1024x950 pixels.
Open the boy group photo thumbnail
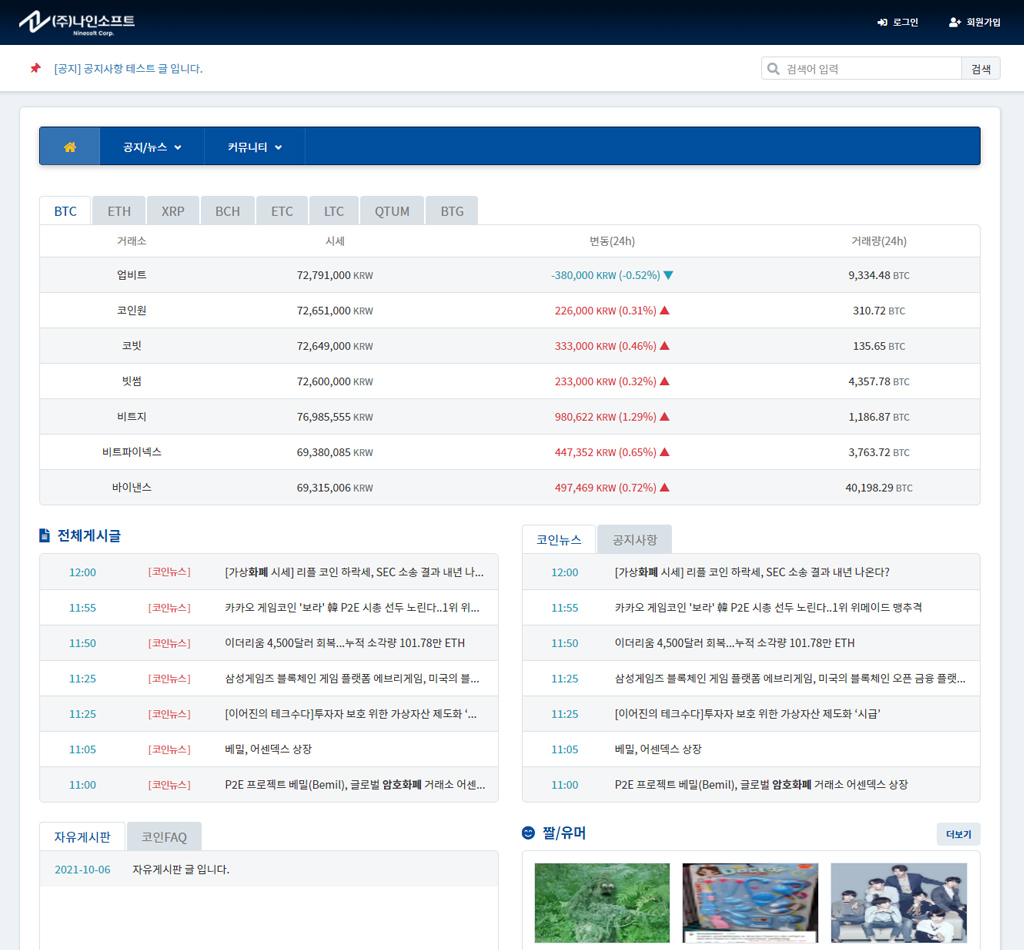coord(898,902)
